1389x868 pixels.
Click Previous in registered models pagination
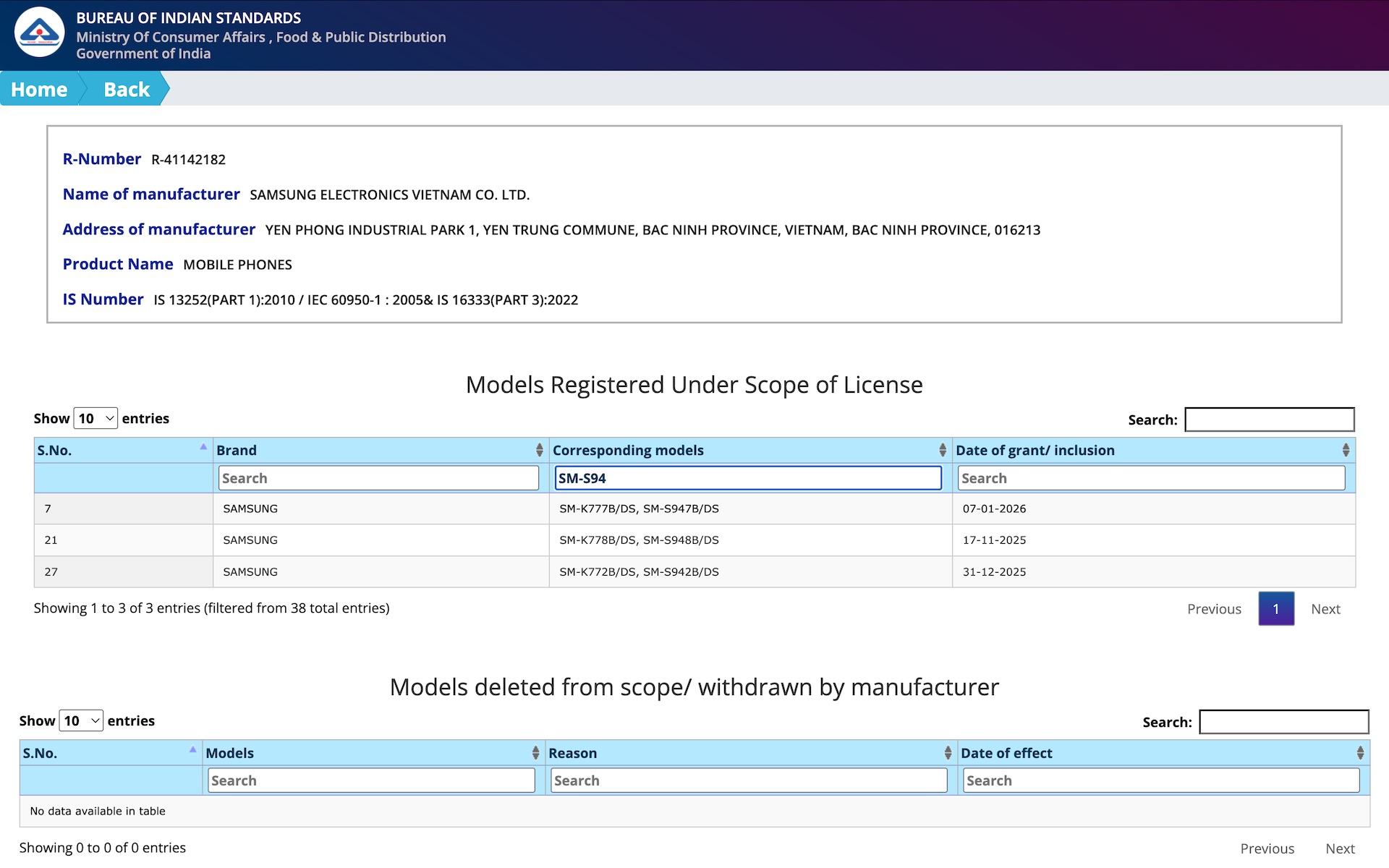[1213, 609]
